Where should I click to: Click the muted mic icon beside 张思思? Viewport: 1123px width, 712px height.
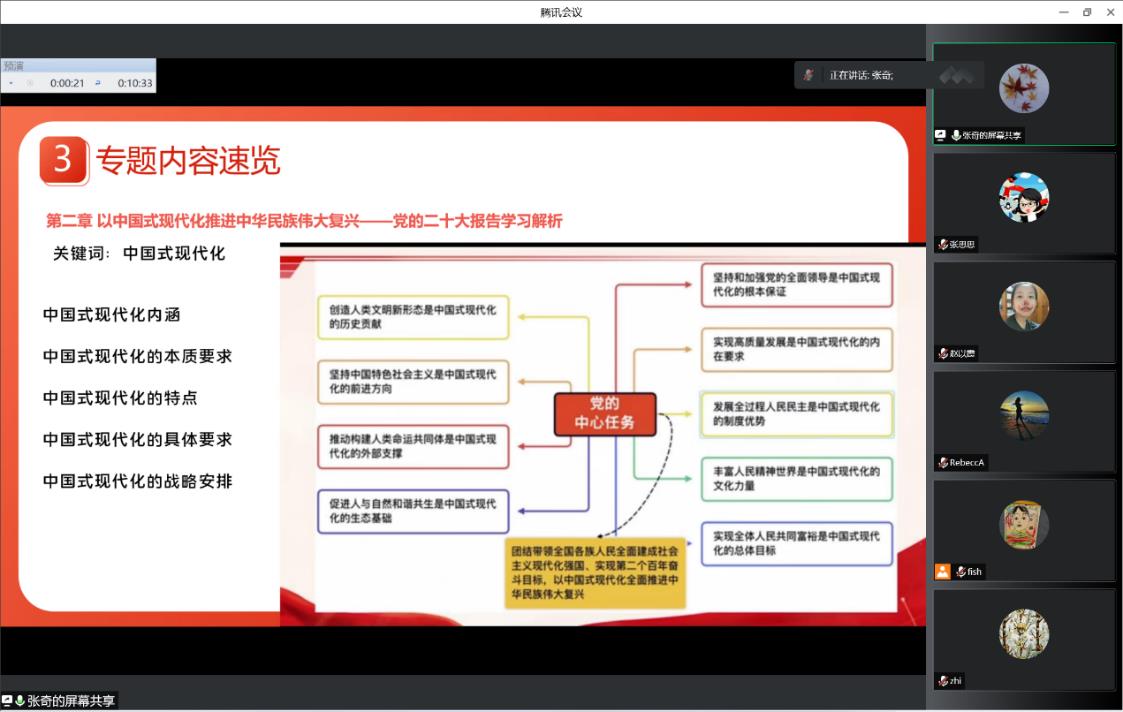(x=943, y=244)
